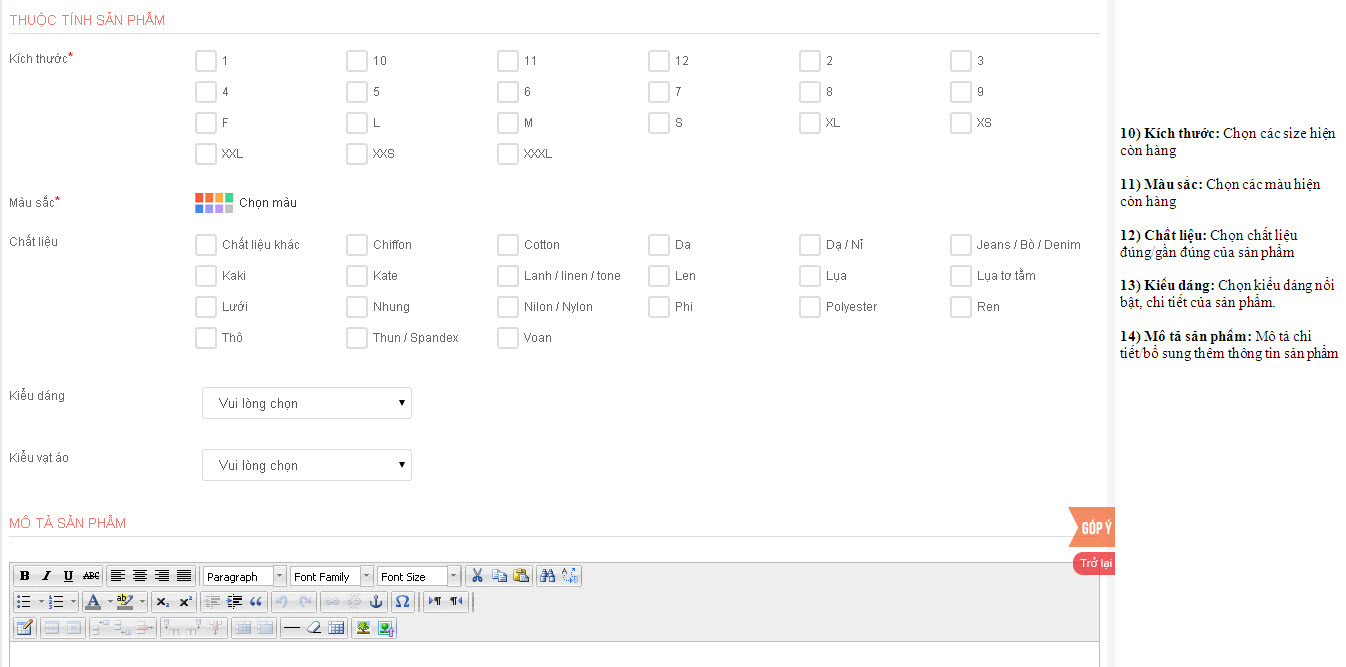The height and width of the screenshot is (667, 1346).
Task: Insert special character with the Omega icon
Action: point(402,602)
